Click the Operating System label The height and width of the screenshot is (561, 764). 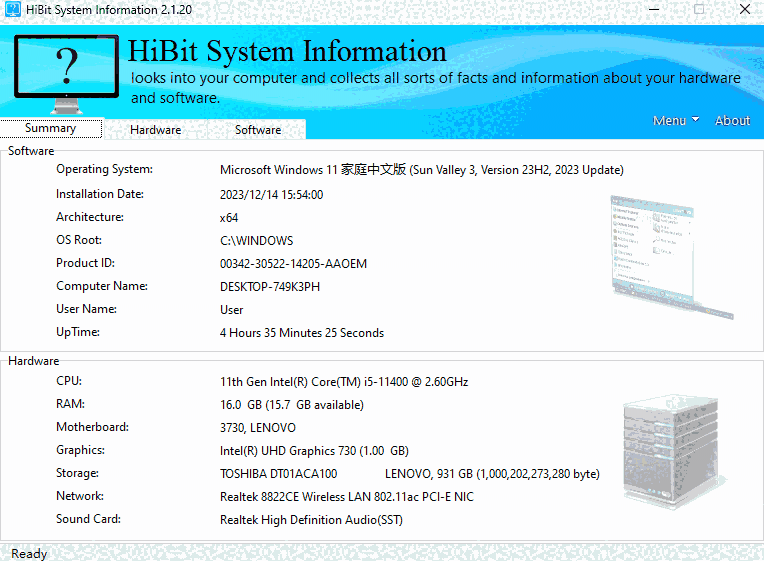point(104,169)
